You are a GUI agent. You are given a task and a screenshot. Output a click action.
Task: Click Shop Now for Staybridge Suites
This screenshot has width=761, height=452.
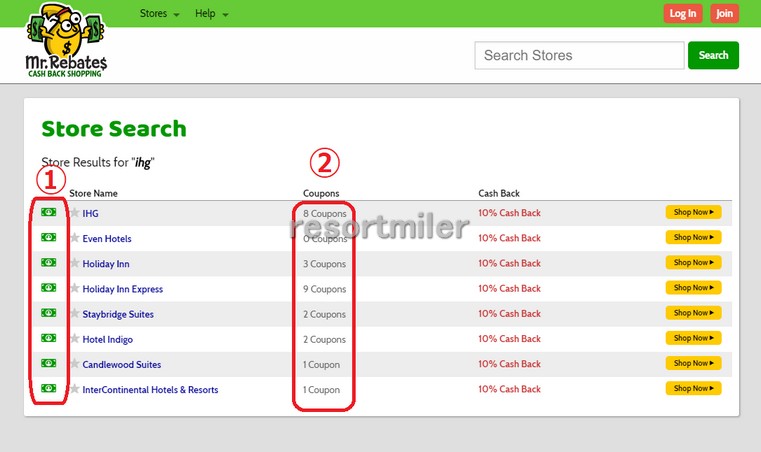click(693, 313)
